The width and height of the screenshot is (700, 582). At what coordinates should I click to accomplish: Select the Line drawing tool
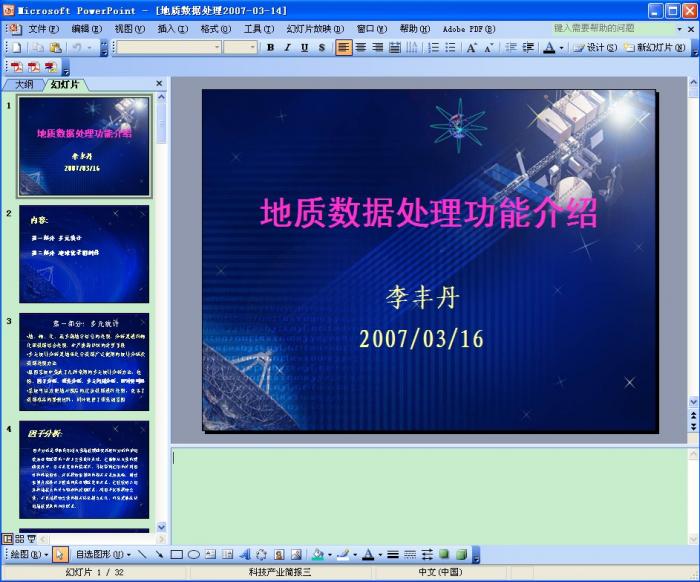142,554
